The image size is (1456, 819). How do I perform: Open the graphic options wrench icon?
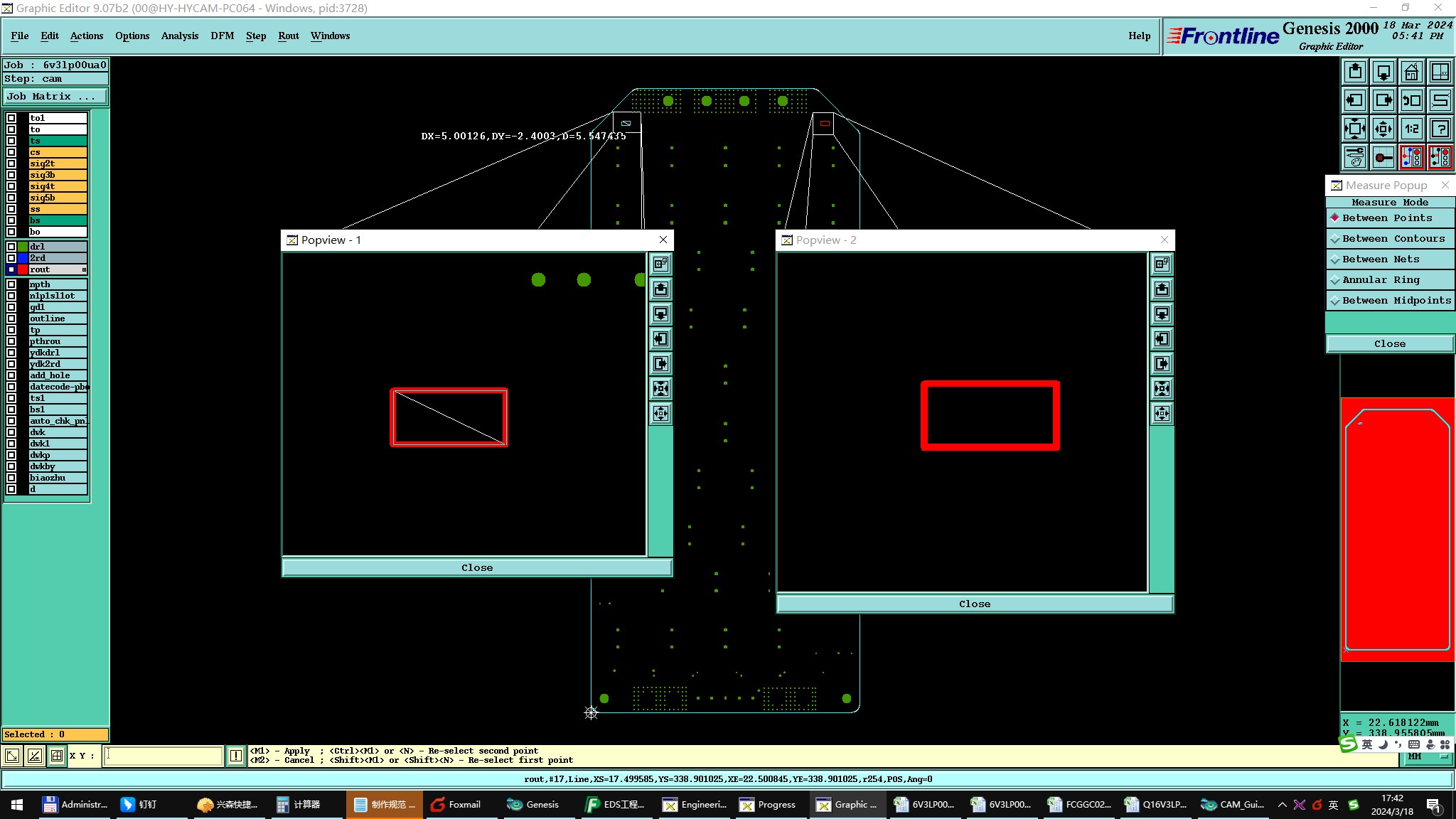point(1355,157)
